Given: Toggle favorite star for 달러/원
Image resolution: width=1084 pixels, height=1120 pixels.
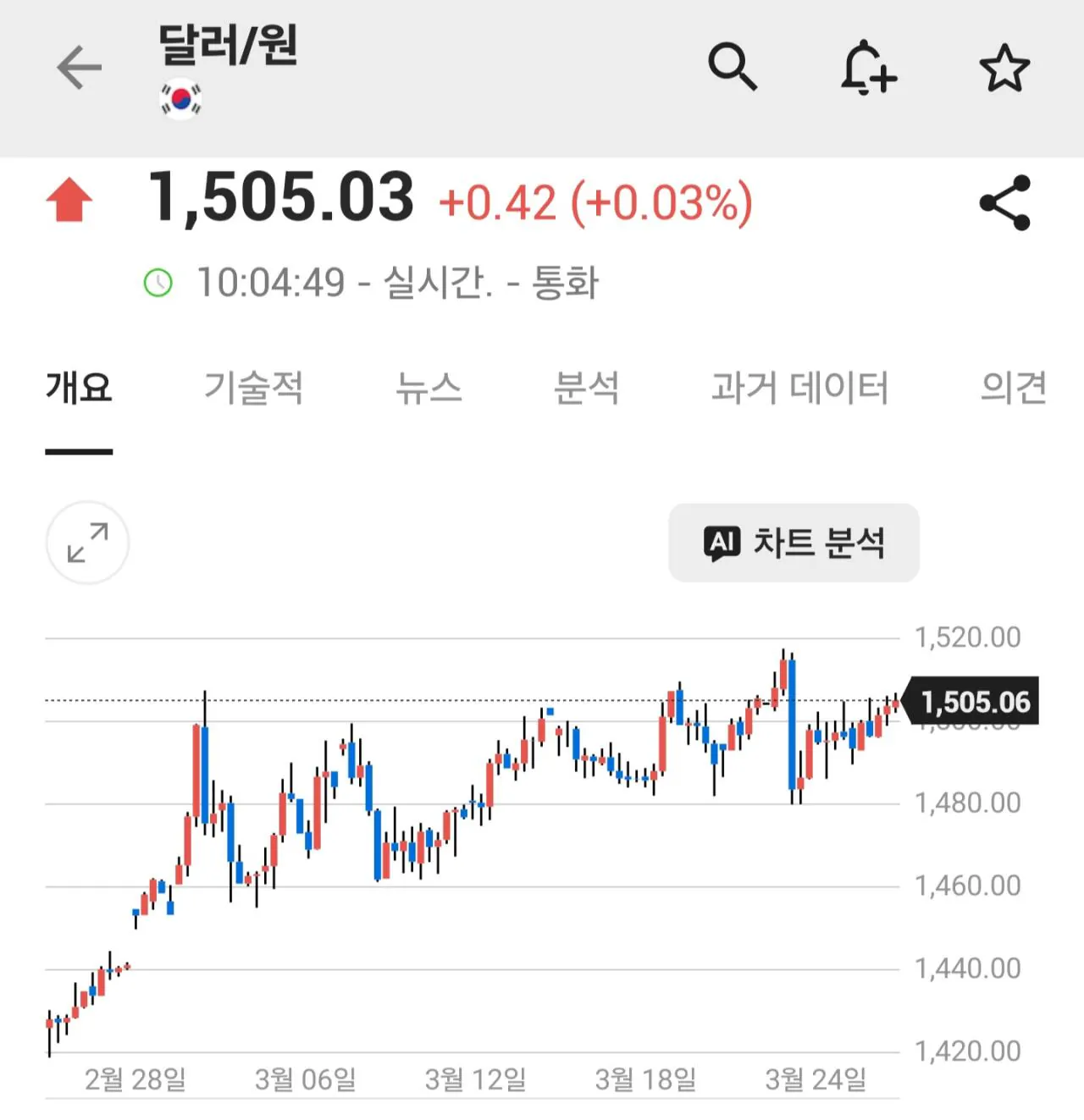Looking at the screenshot, I should pos(1004,68).
